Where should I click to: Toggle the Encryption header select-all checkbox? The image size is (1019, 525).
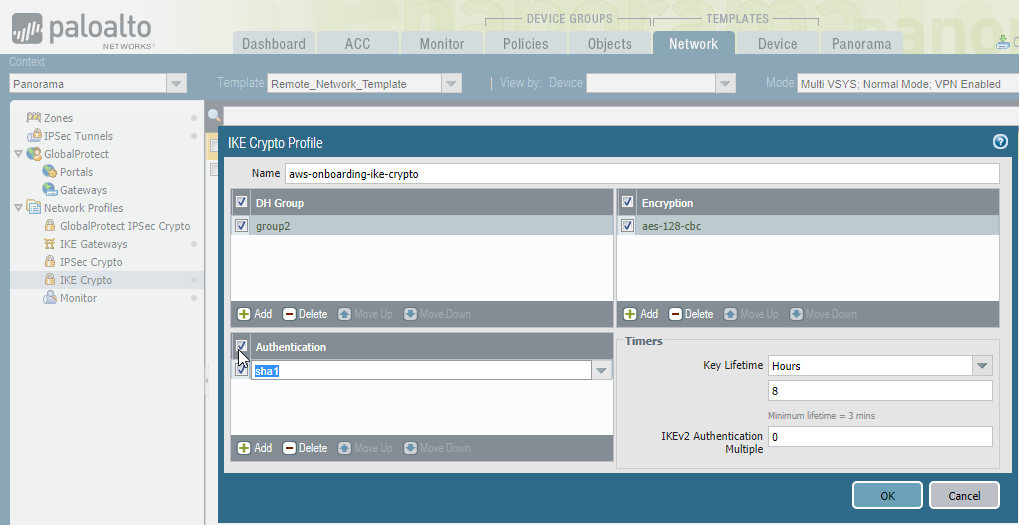(x=627, y=202)
